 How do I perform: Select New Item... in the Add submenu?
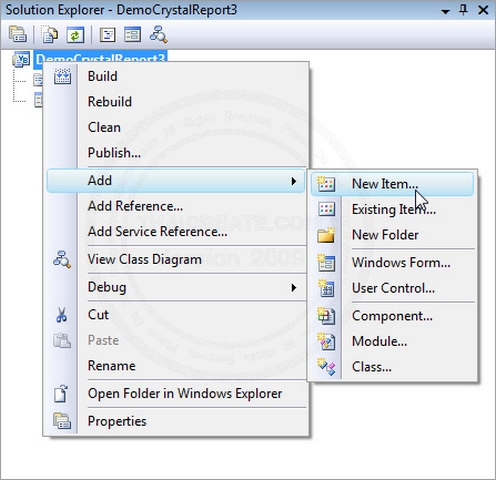coord(392,184)
